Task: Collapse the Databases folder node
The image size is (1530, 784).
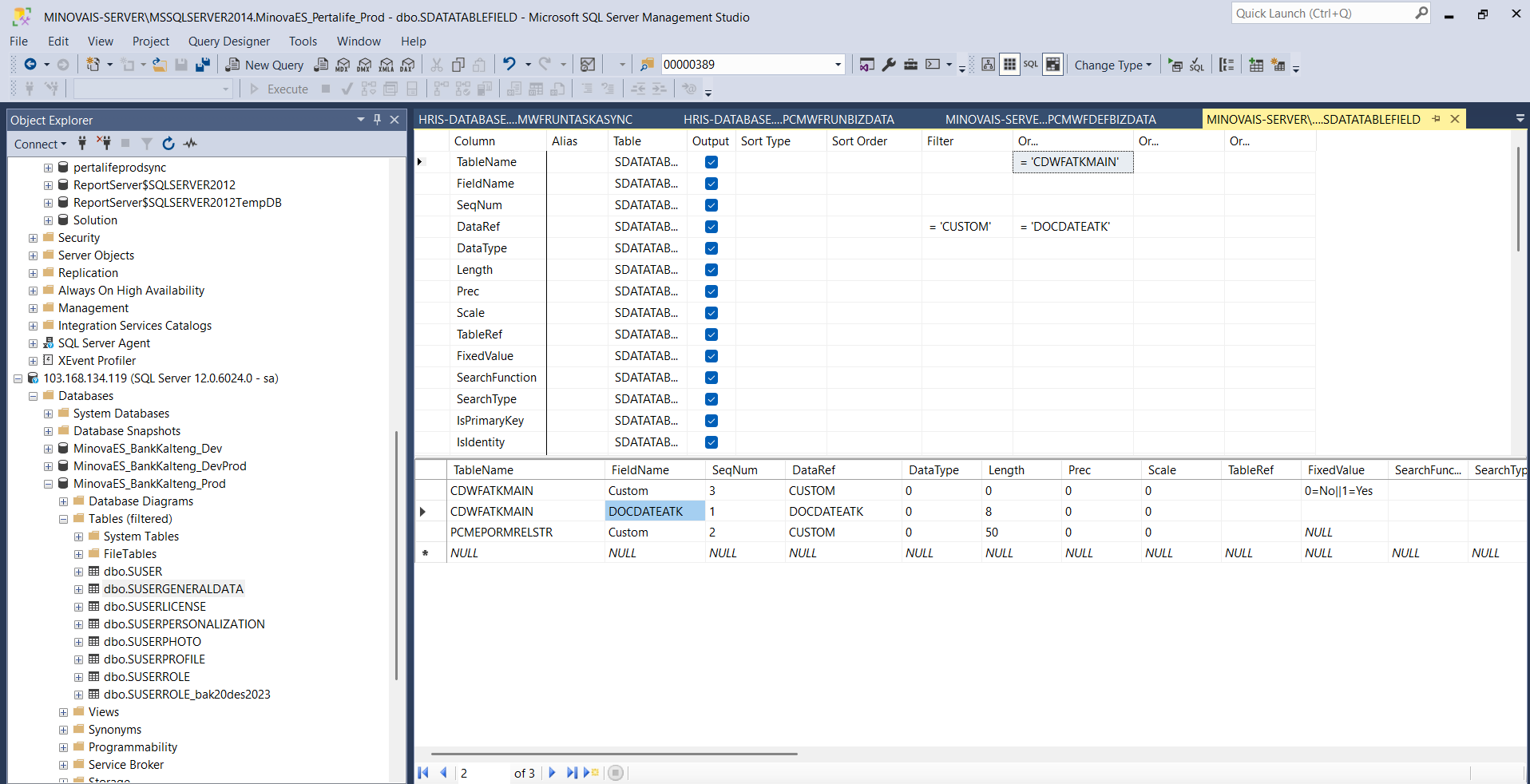Action: coord(33,396)
